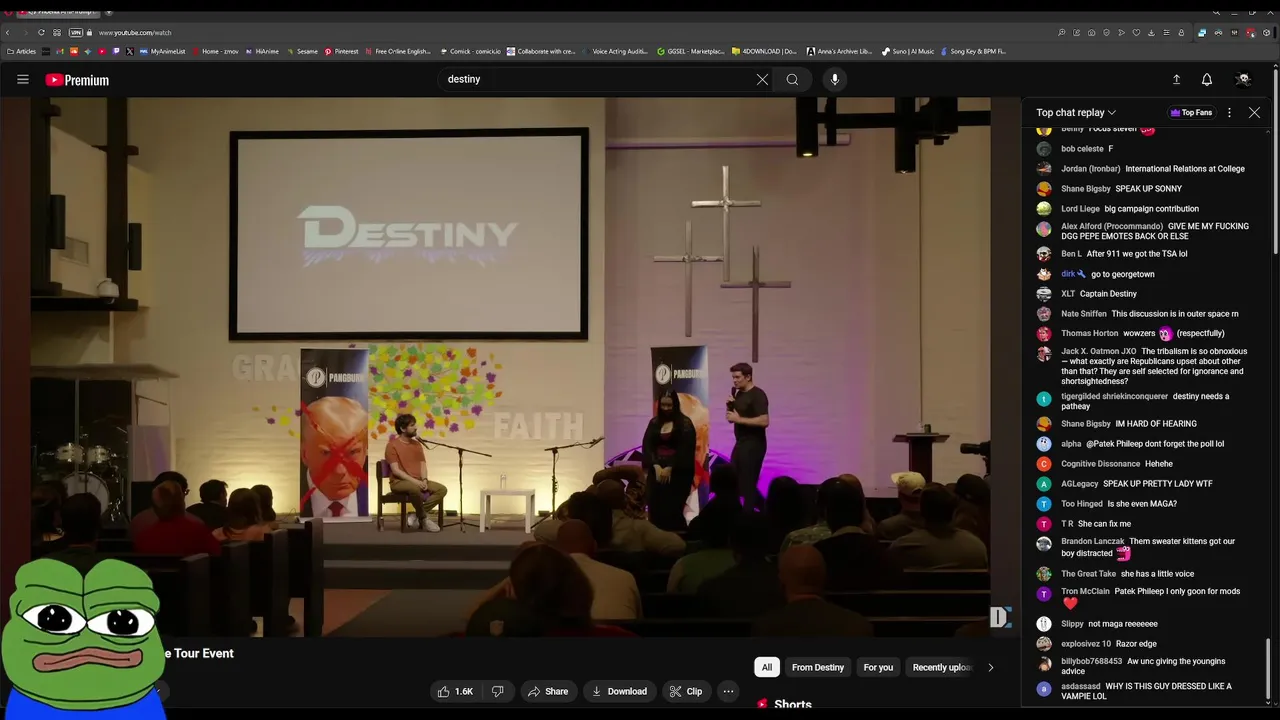The width and height of the screenshot is (1280, 720).
Task: Open chat options three-dot menu
Action: pyautogui.click(x=1229, y=112)
